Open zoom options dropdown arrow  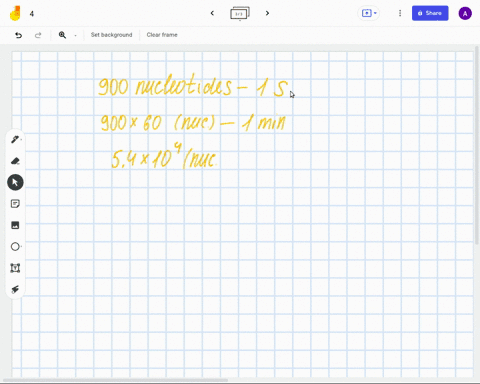point(75,35)
